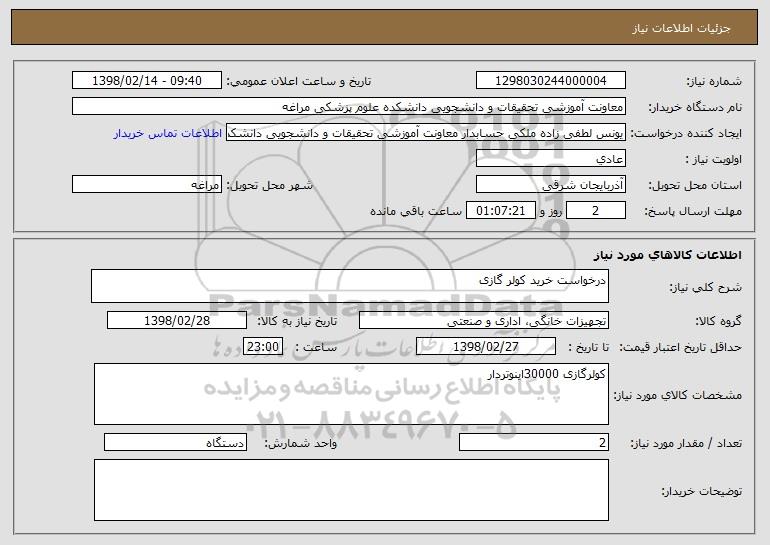Click the label ایجاد کننده درخواست
The image size is (770, 545).
coord(686,134)
